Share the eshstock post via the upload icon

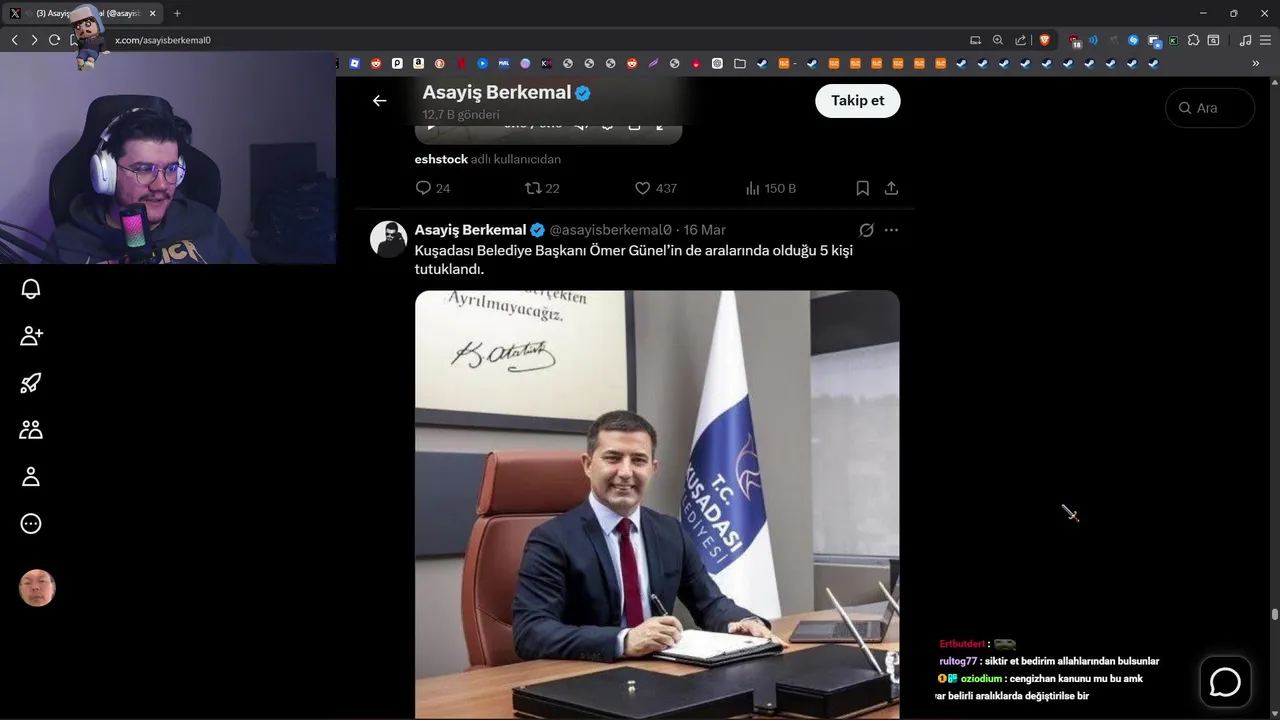[x=892, y=188]
